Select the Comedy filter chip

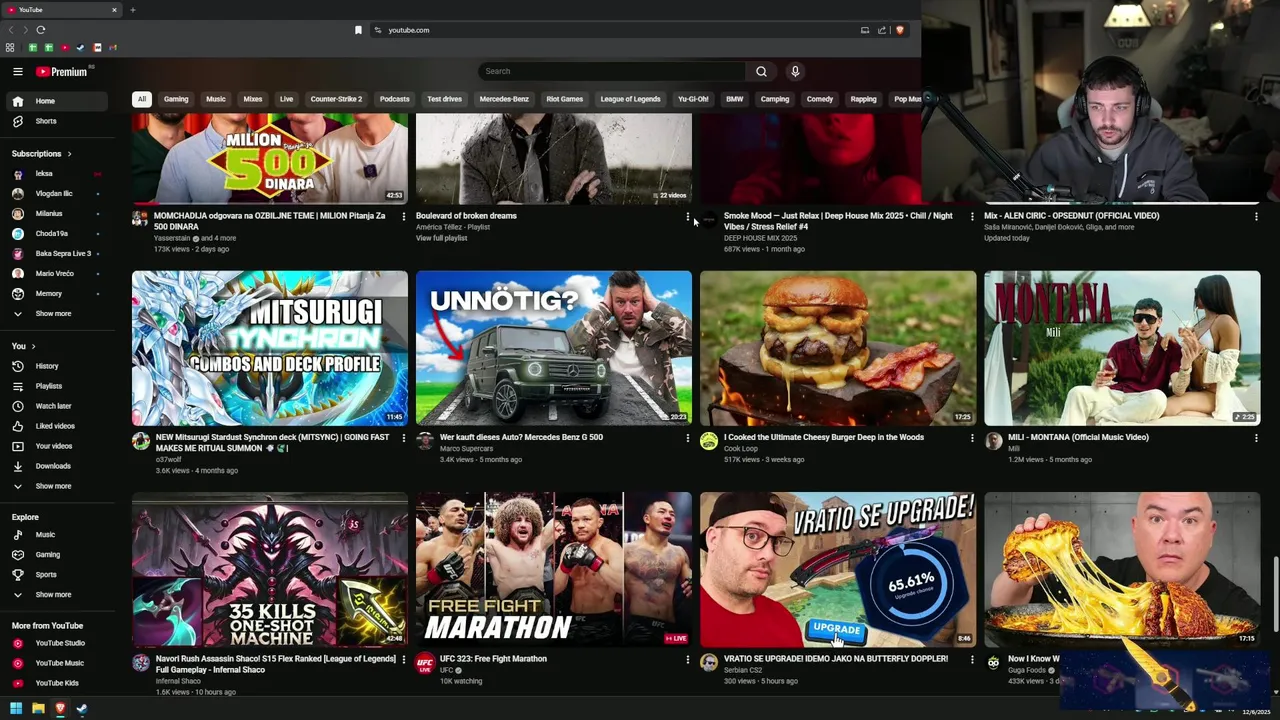(820, 99)
